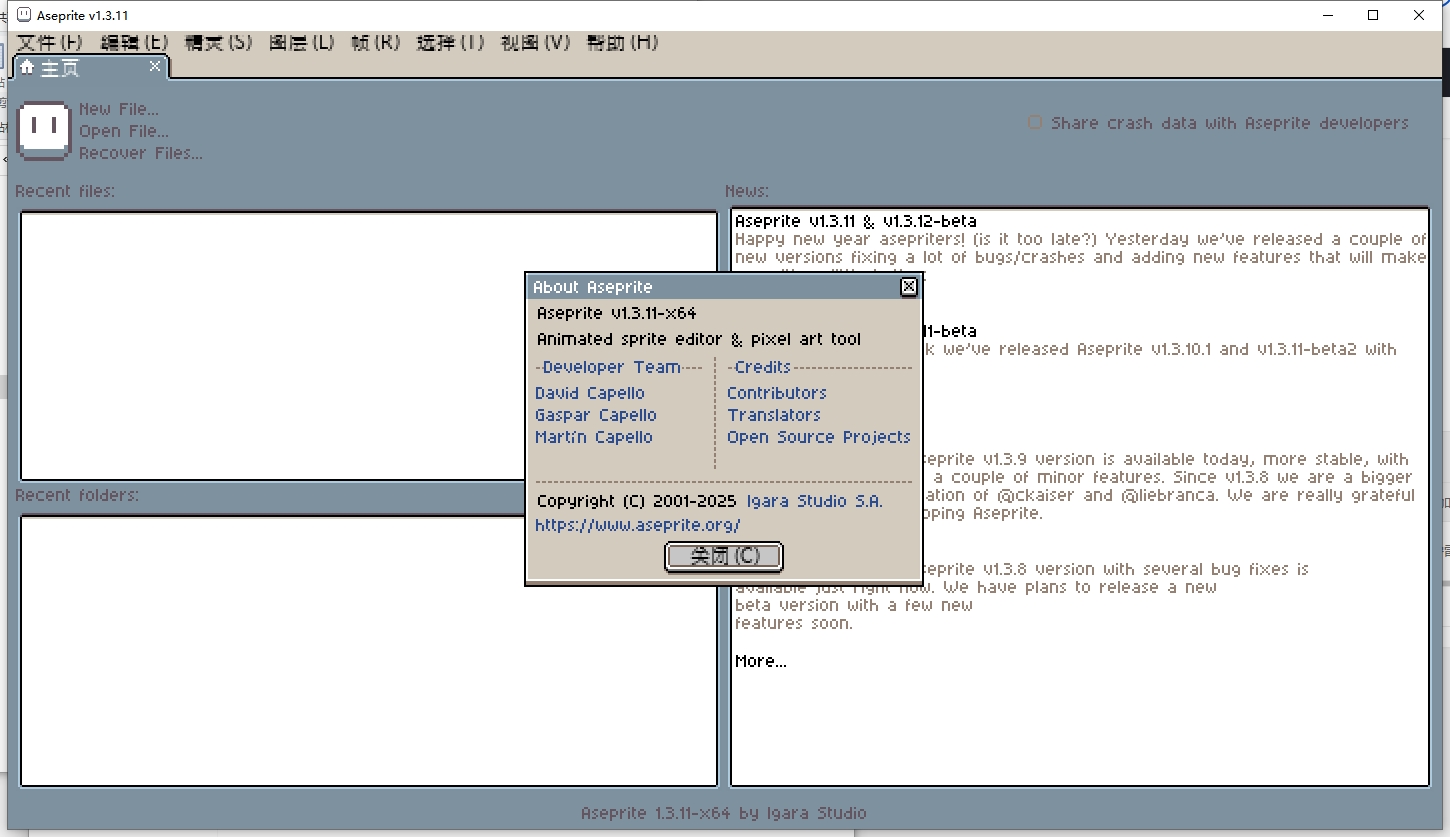Open Gaspar Capello developer link

pos(596,415)
